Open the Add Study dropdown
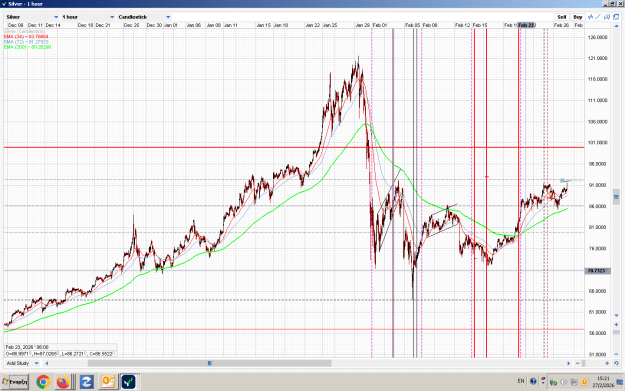The height and width of the screenshot is (391, 625). click(23, 363)
